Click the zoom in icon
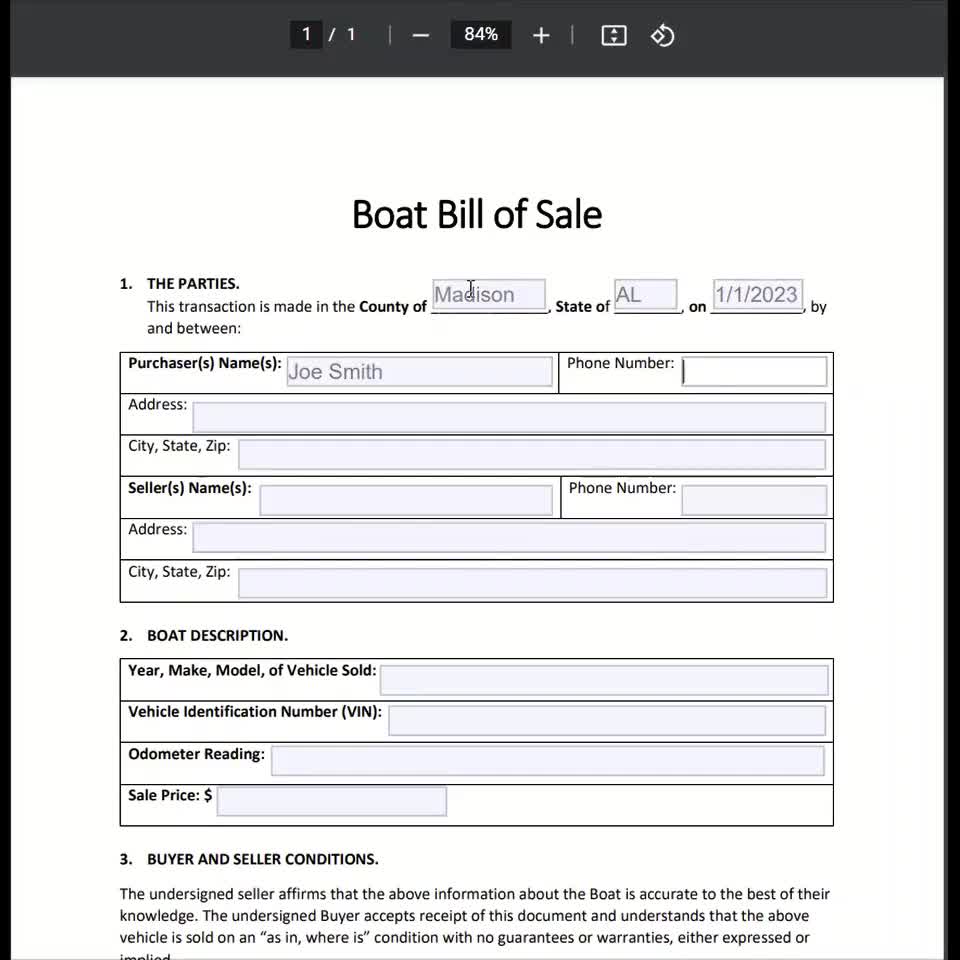The width and height of the screenshot is (960, 960). click(x=540, y=35)
